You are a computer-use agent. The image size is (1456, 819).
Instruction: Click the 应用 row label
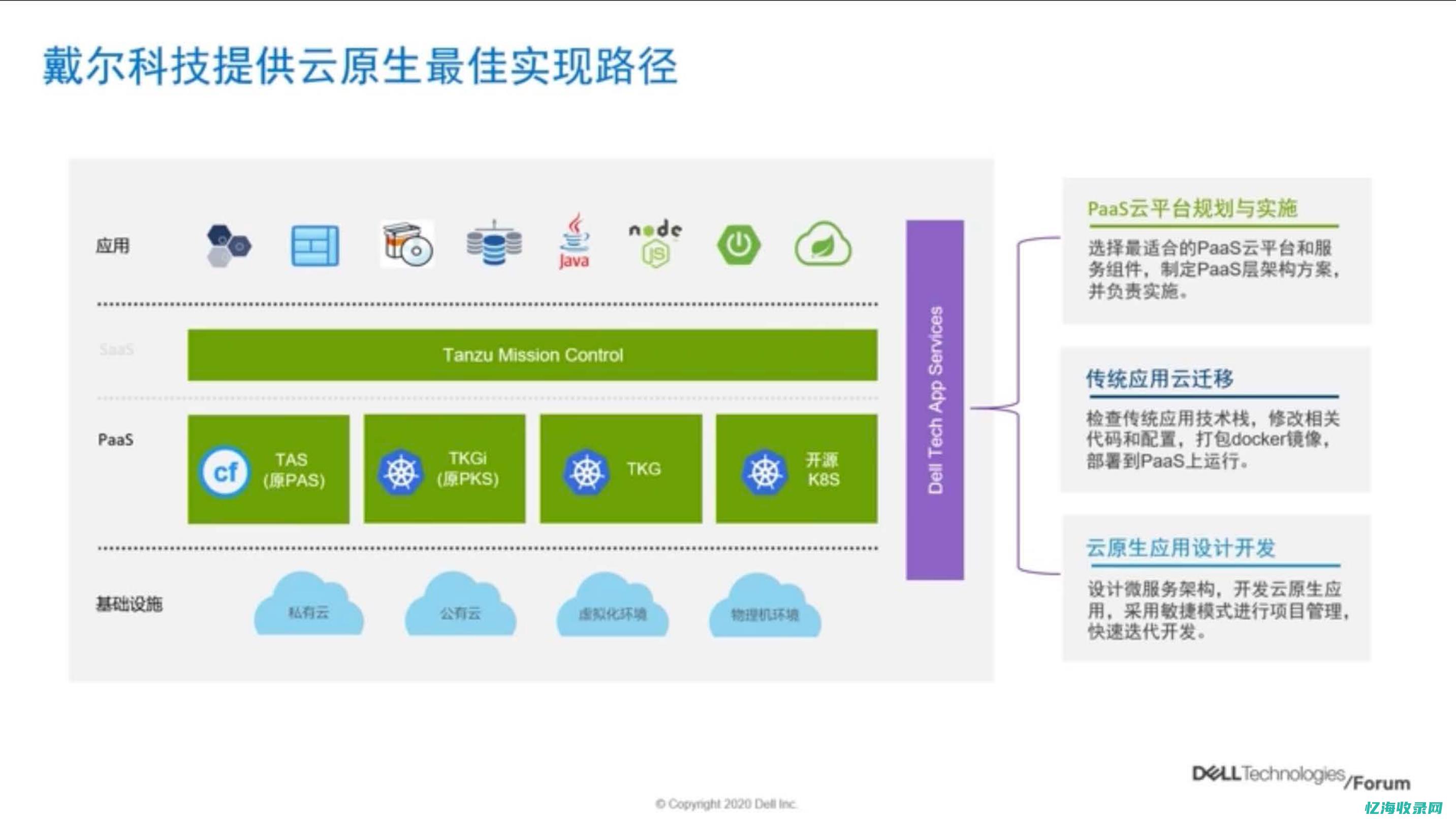[112, 246]
